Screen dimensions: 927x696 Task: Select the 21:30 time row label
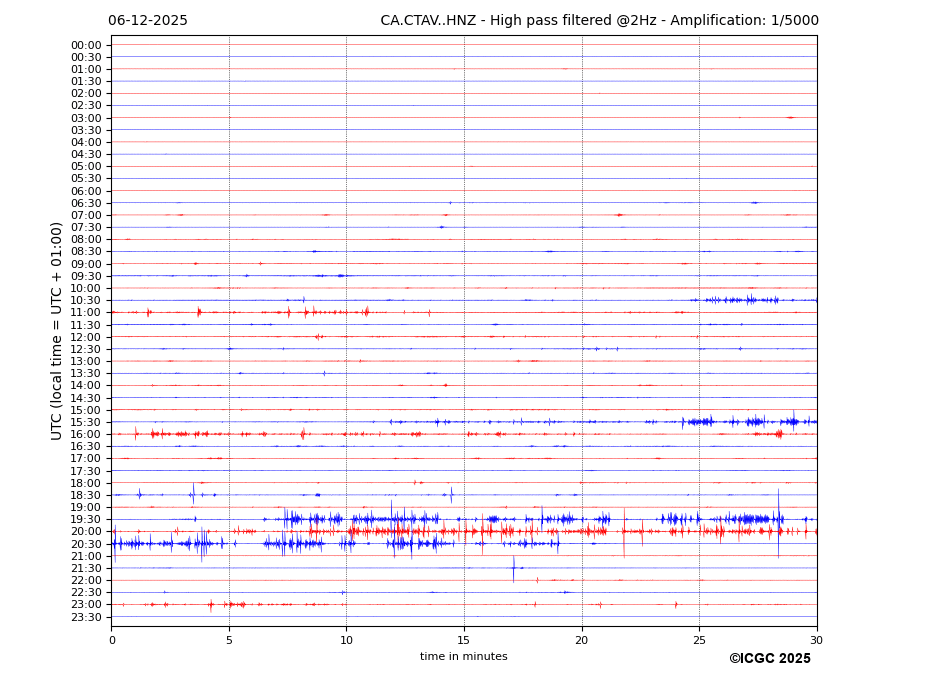click(x=86, y=568)
